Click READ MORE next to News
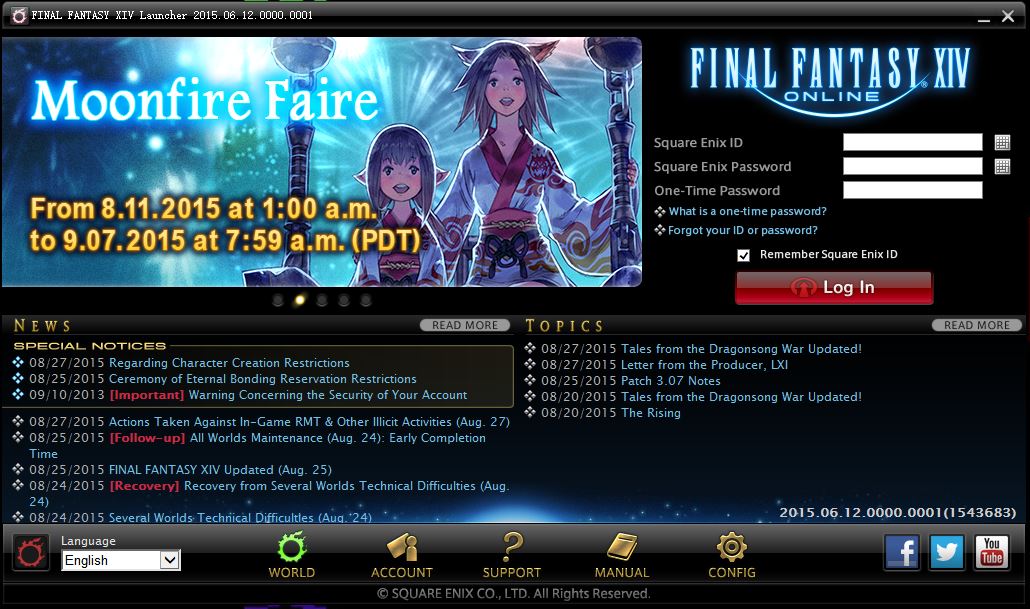 tap(464, 325)
